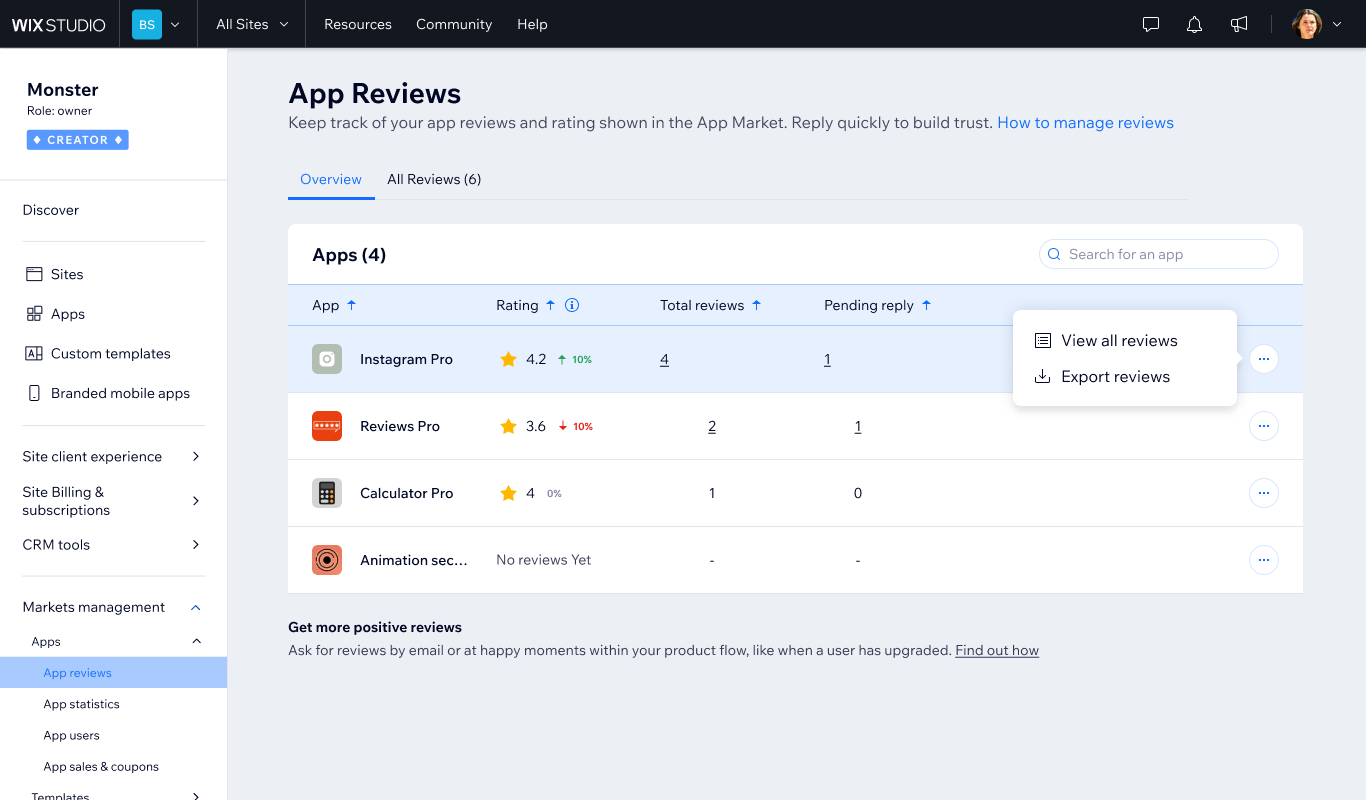Click the Reviews Pro rating 3.6
The height and width of the screenshot is (800, 1366).
(x=536, y=426)
